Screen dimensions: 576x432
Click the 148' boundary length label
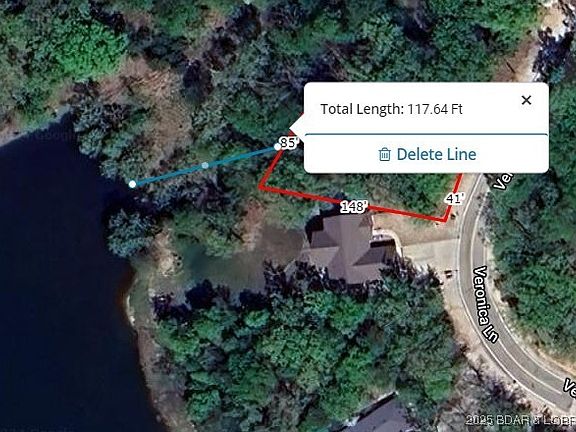(x=354, y=207)
